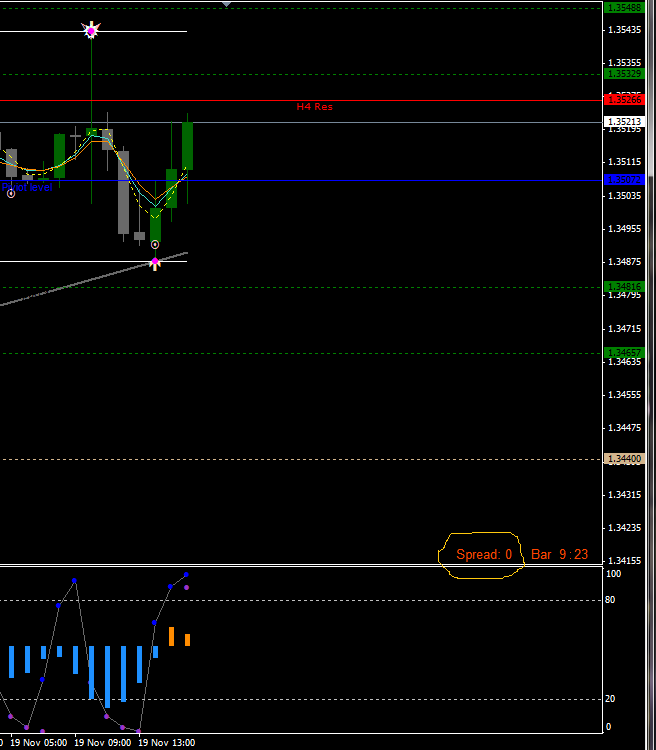The height and width of the screenshot is (750, 656).
Task: Select the red H4 Res label
Action: point(314,106)
